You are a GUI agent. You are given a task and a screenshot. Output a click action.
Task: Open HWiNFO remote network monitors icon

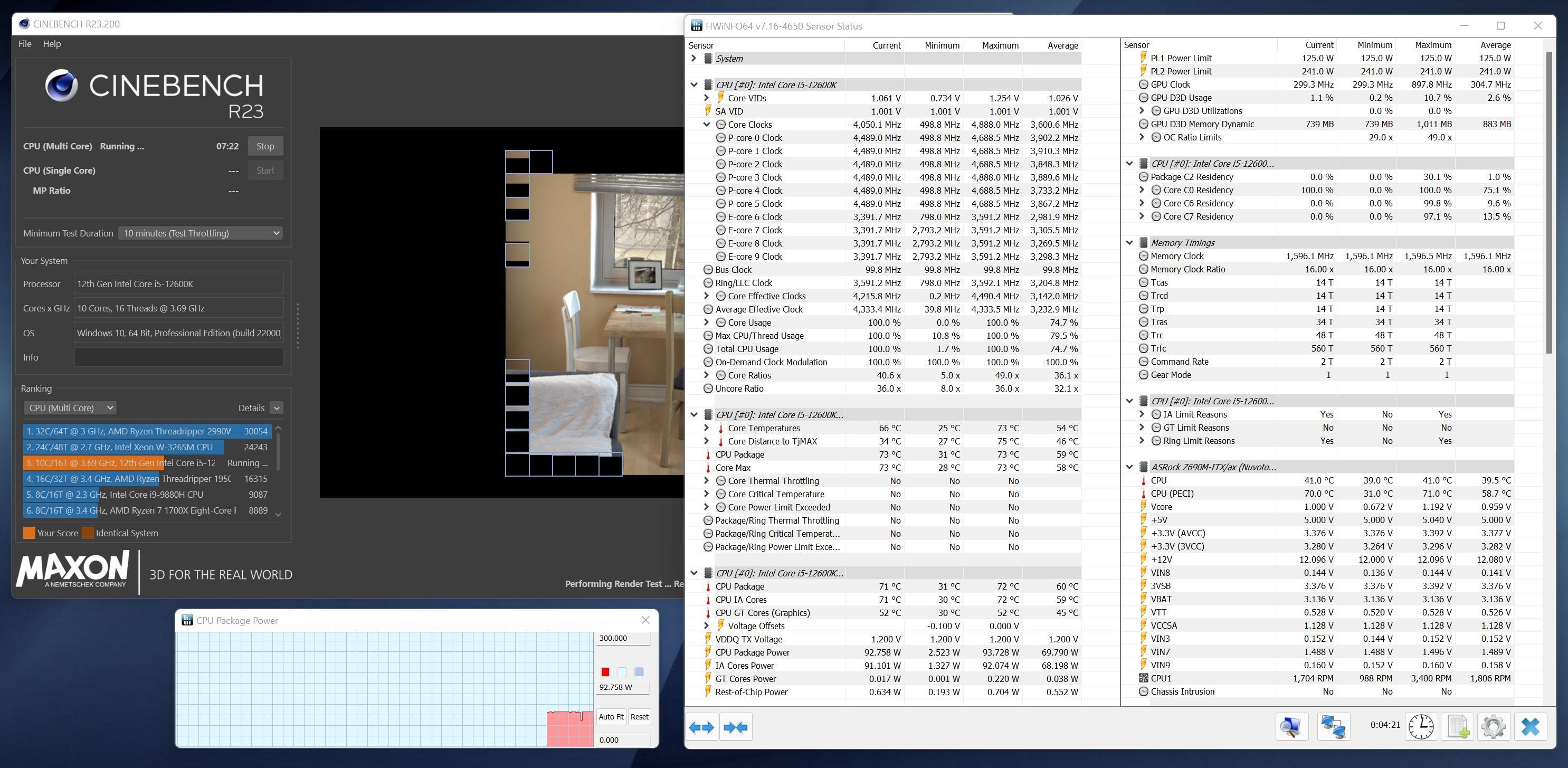tap(1334, 726)
